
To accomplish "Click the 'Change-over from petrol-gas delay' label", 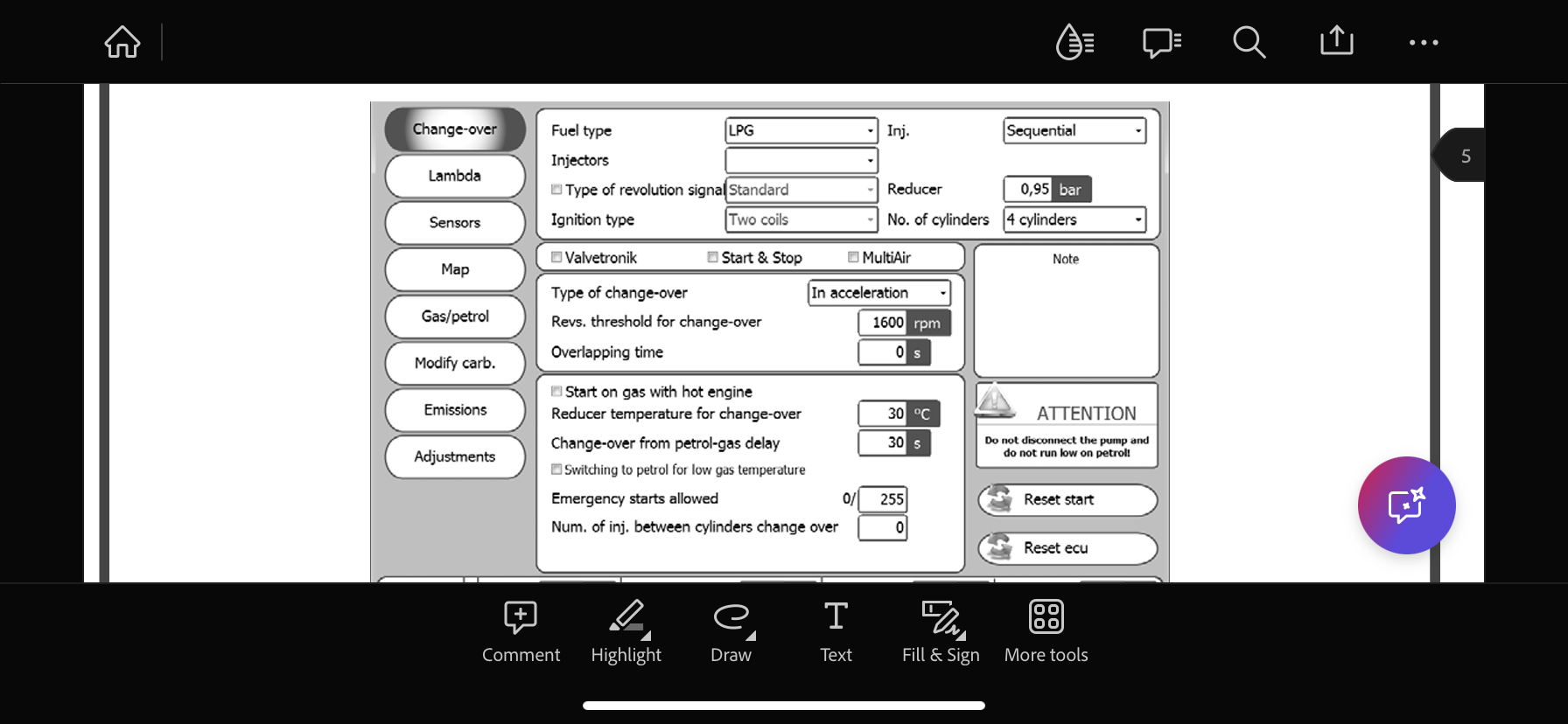I will point(665,443).
